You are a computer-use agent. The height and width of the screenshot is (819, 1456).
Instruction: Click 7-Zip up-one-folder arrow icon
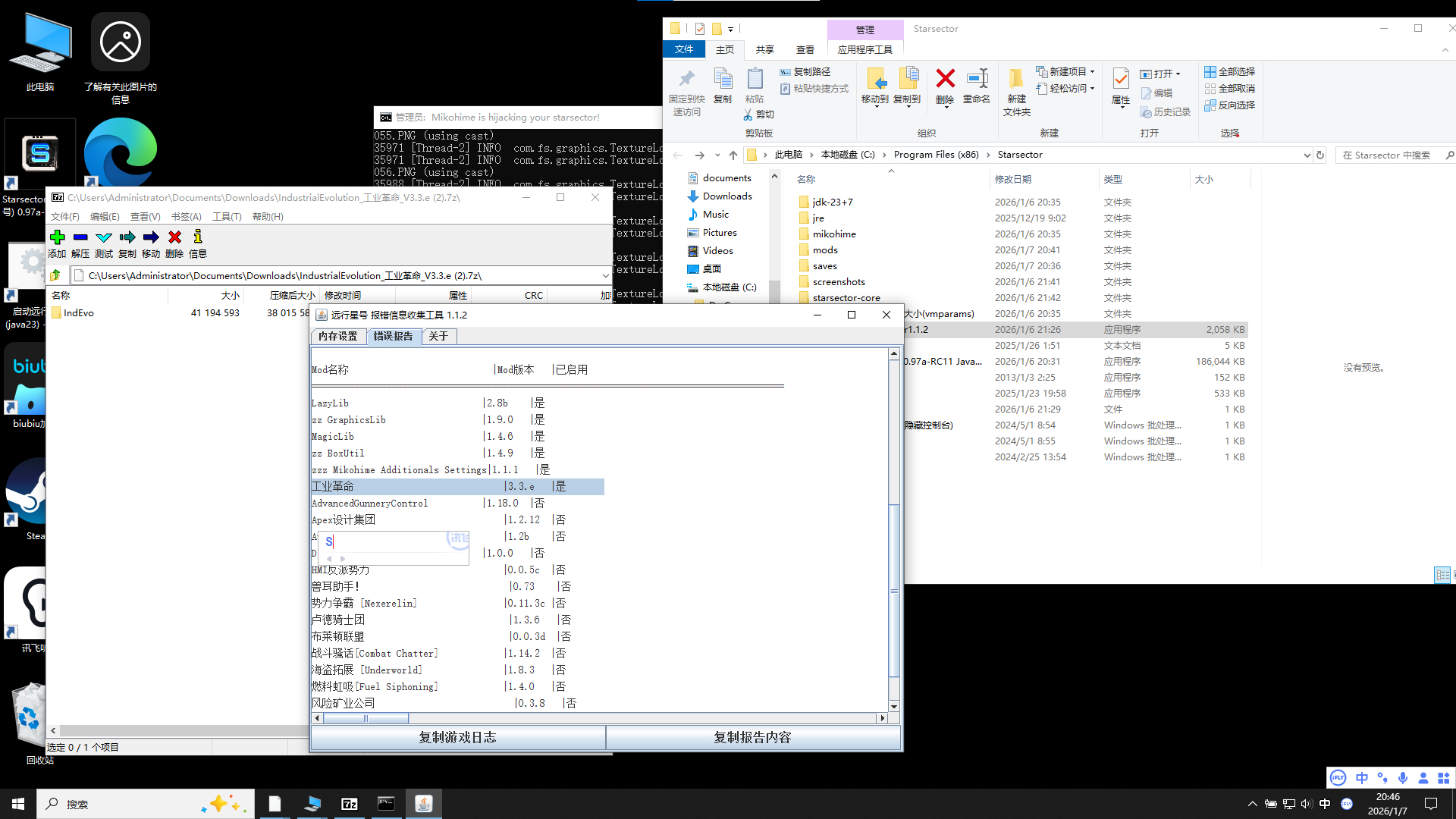[x=56, y=275]
